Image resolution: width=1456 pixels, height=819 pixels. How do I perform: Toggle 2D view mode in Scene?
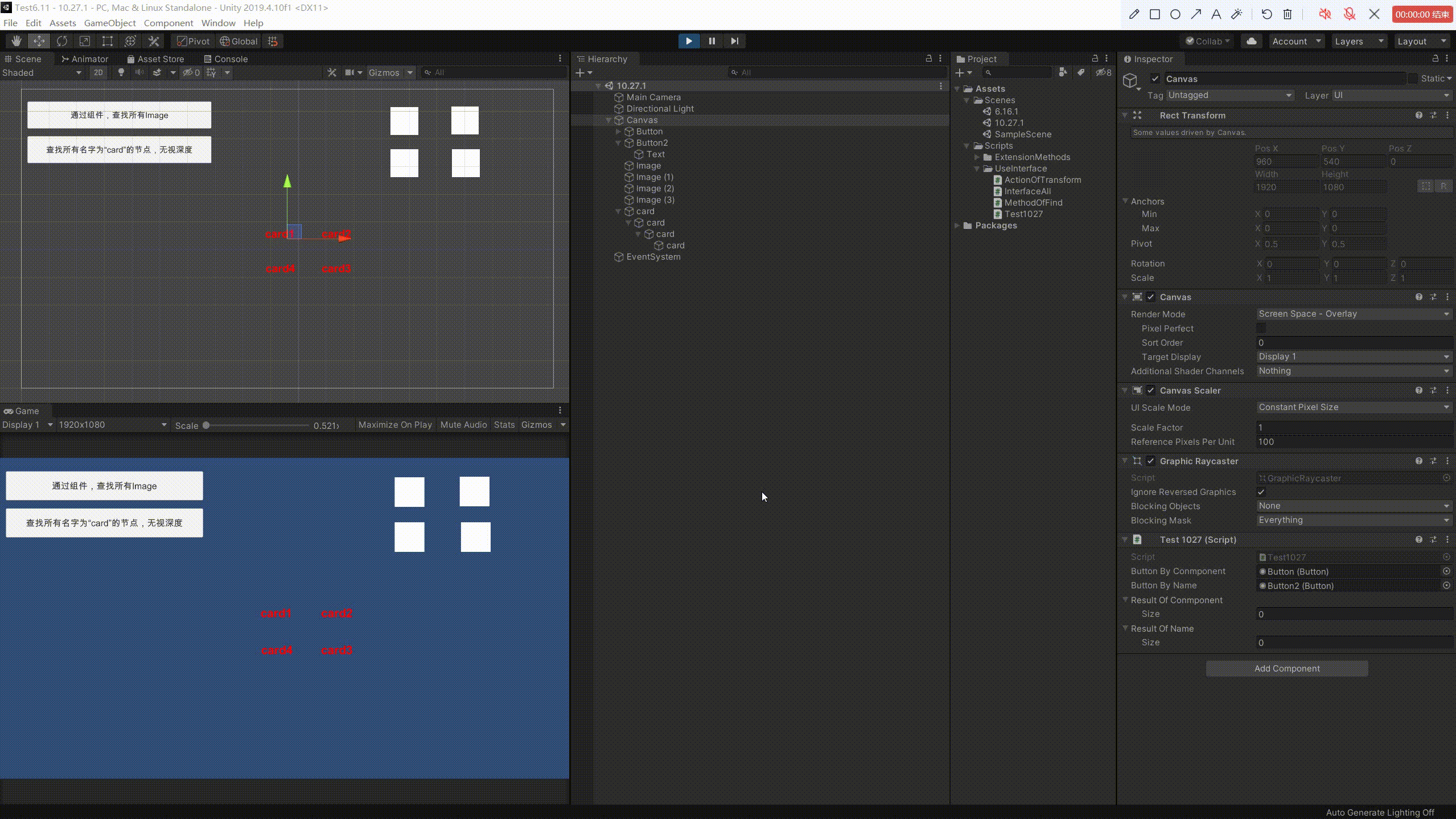pos(98,72)
